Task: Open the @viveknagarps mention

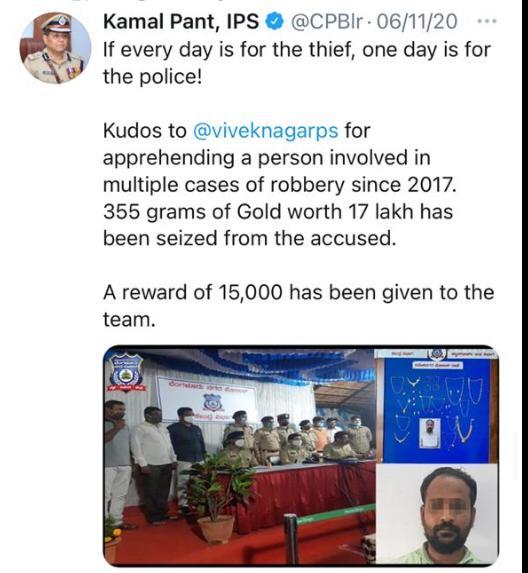Action: click(x=265, y=131)
